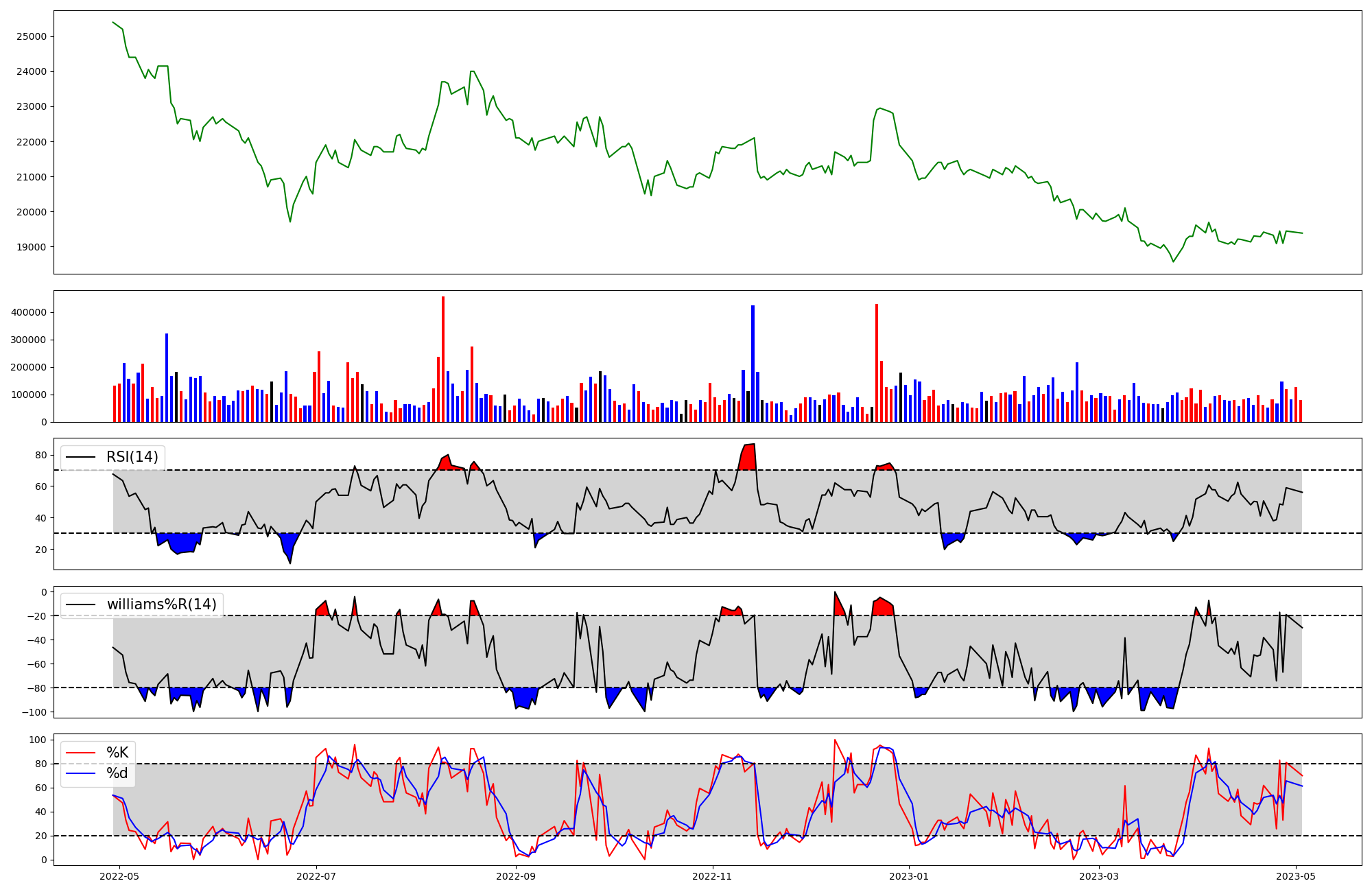Click the %d legend entry
The image size is (1372, 892).
[x=117, y=773]
